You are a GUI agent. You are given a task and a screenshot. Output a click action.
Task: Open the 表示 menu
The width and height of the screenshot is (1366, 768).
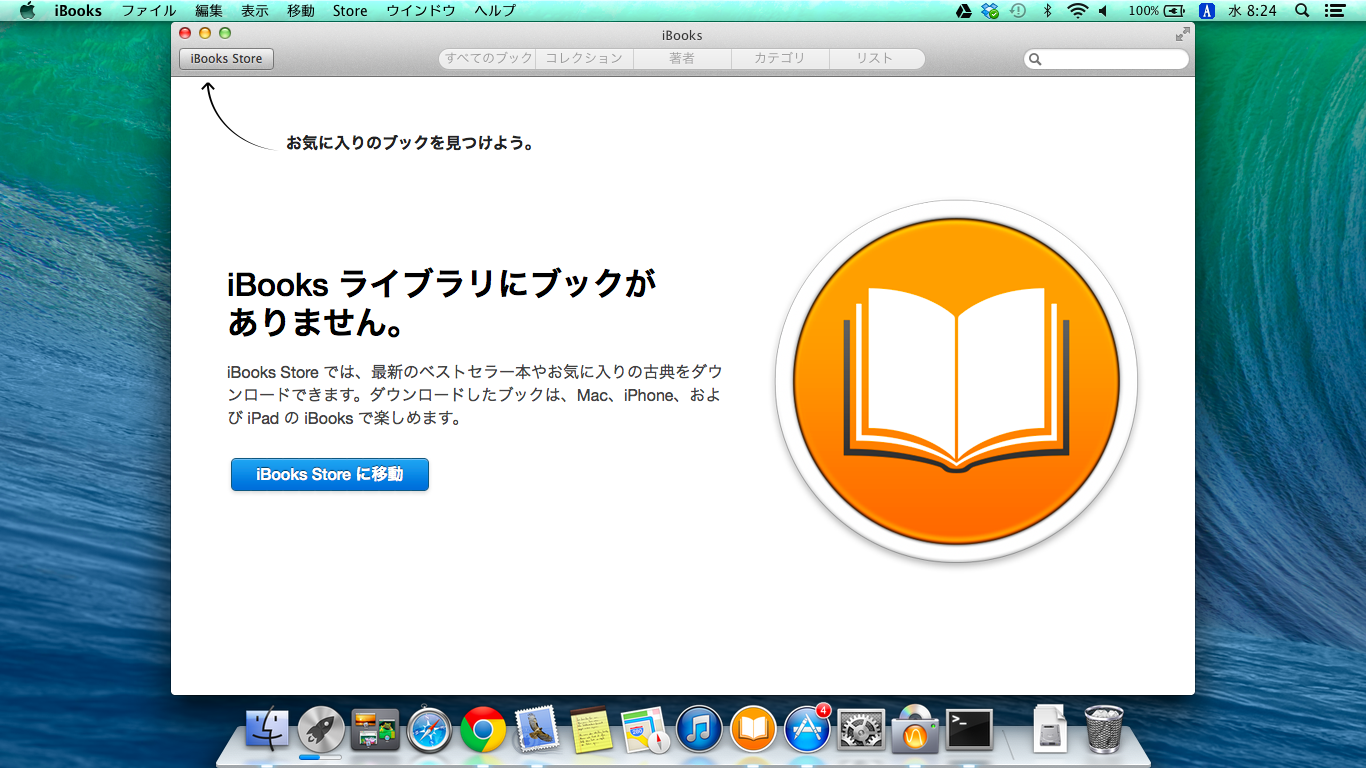(x=255, y=11)
